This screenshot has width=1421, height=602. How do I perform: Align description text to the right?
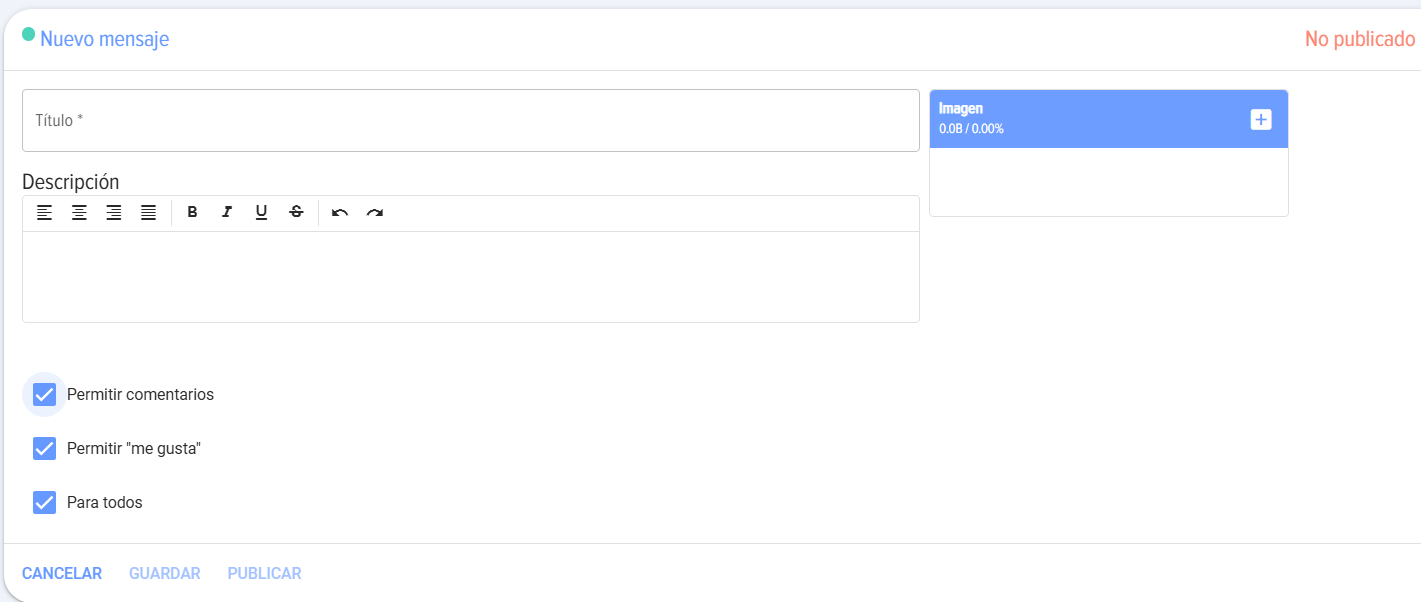tap(114, 212)
